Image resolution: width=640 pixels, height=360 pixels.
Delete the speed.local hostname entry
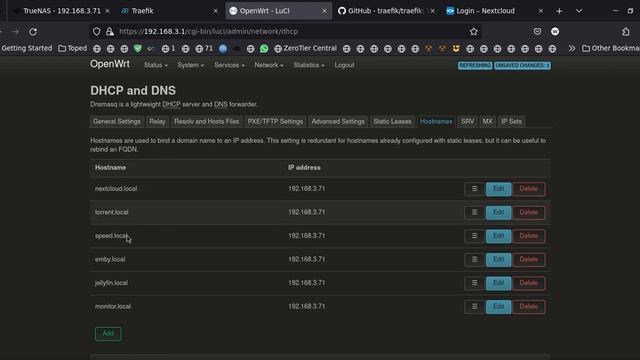point(529,236)
